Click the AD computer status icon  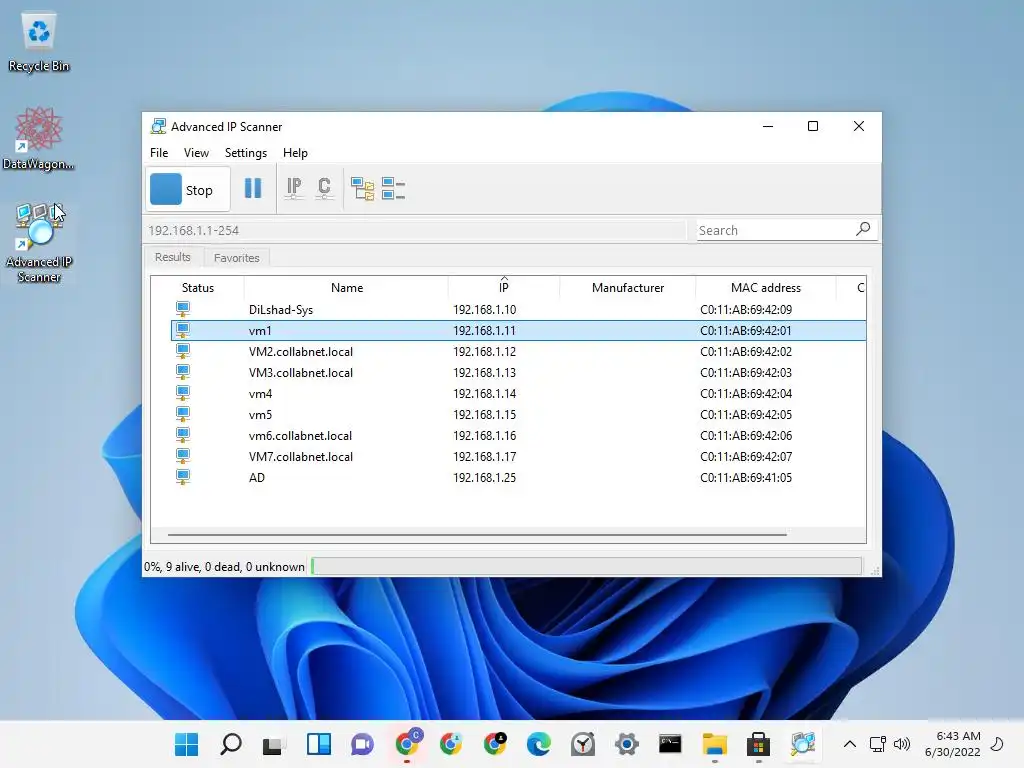pyautogui.click(x=183, y=477)
